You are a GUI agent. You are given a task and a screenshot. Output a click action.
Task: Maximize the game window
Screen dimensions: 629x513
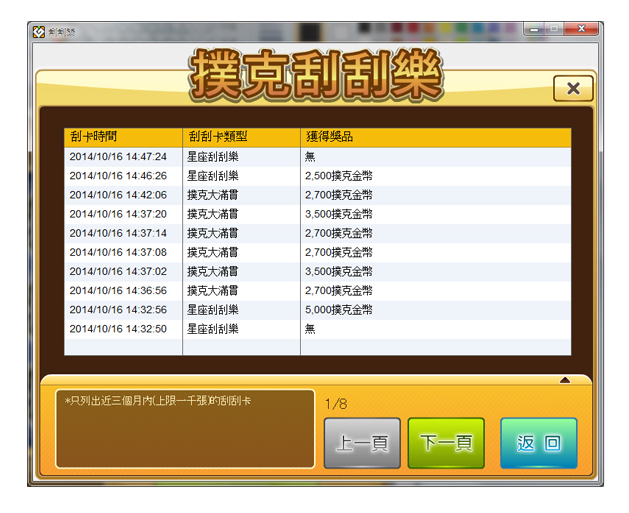pyautogui.click(x=554, y=30)
